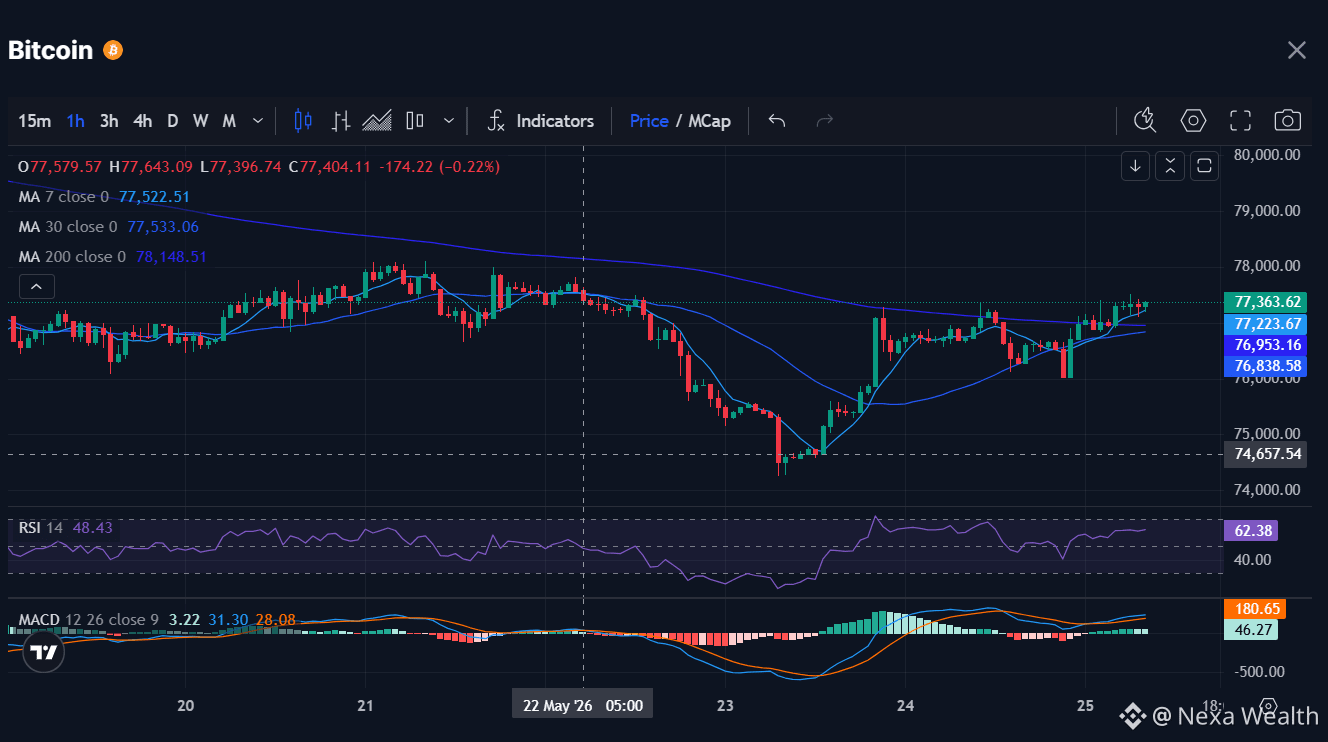Click the low price L77,396.74 value
1328x742 pixels.
pyautogui.click(x=240, y=167)
